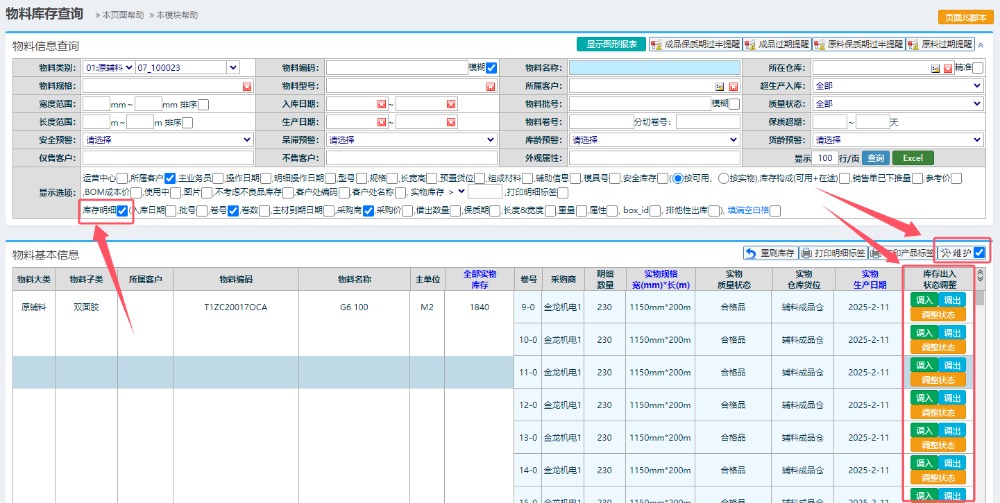Image resolution: width=1000 pixels, height=503 pixels.
Task: Select the 按实物 radio button
Action: click(724, 179)
